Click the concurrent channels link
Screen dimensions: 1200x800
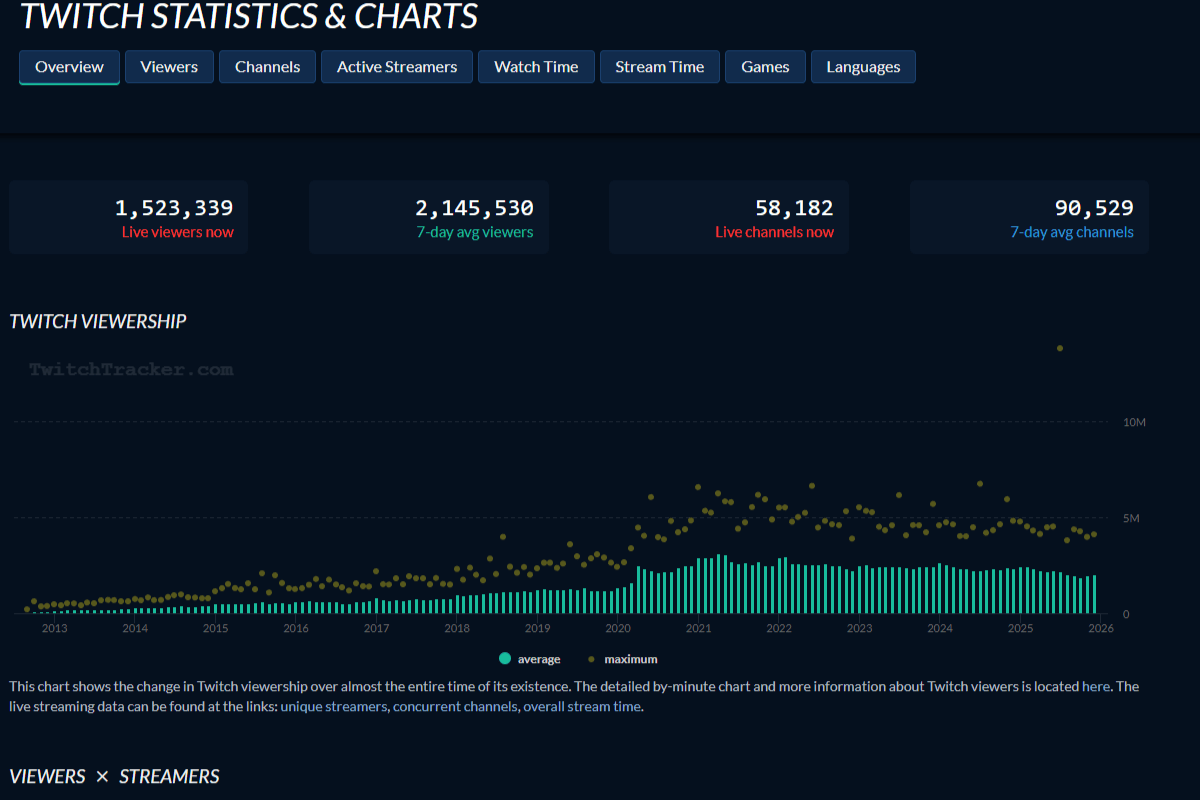coord(456,707)
